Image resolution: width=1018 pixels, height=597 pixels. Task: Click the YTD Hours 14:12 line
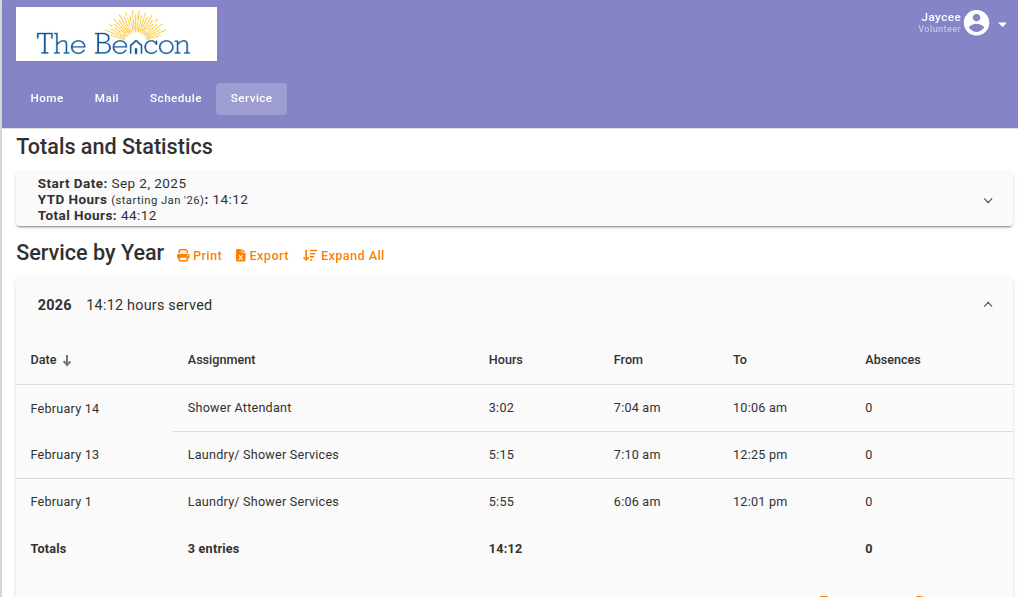143,200
